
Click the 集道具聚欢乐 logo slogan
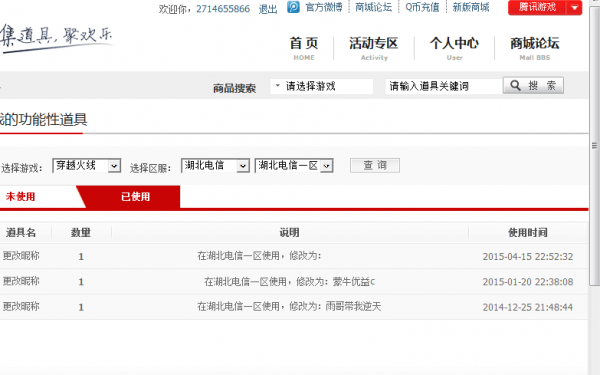(56, 38)
